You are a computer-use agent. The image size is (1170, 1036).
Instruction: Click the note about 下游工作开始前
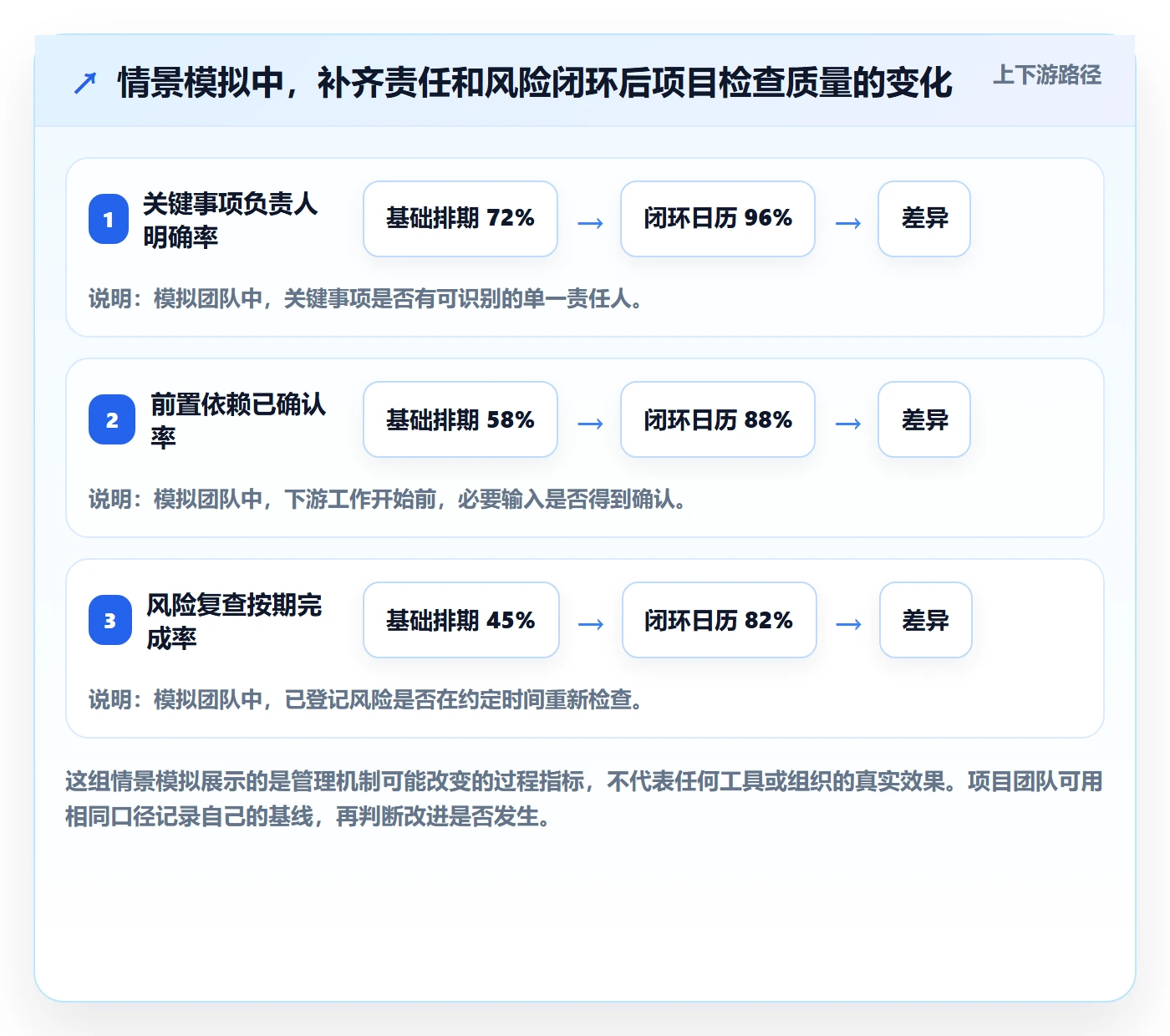click(388, 500)
